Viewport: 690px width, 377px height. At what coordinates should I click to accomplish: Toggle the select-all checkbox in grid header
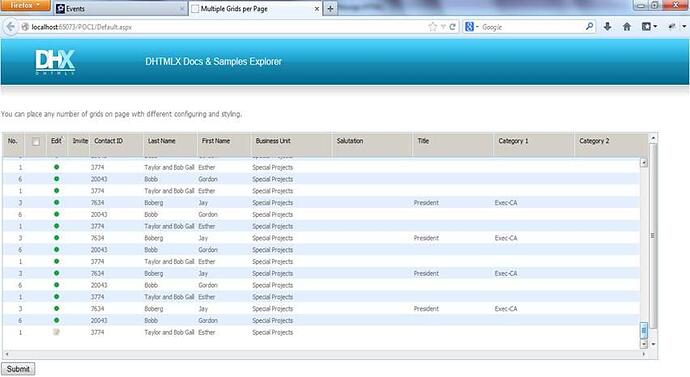(36, 141)
